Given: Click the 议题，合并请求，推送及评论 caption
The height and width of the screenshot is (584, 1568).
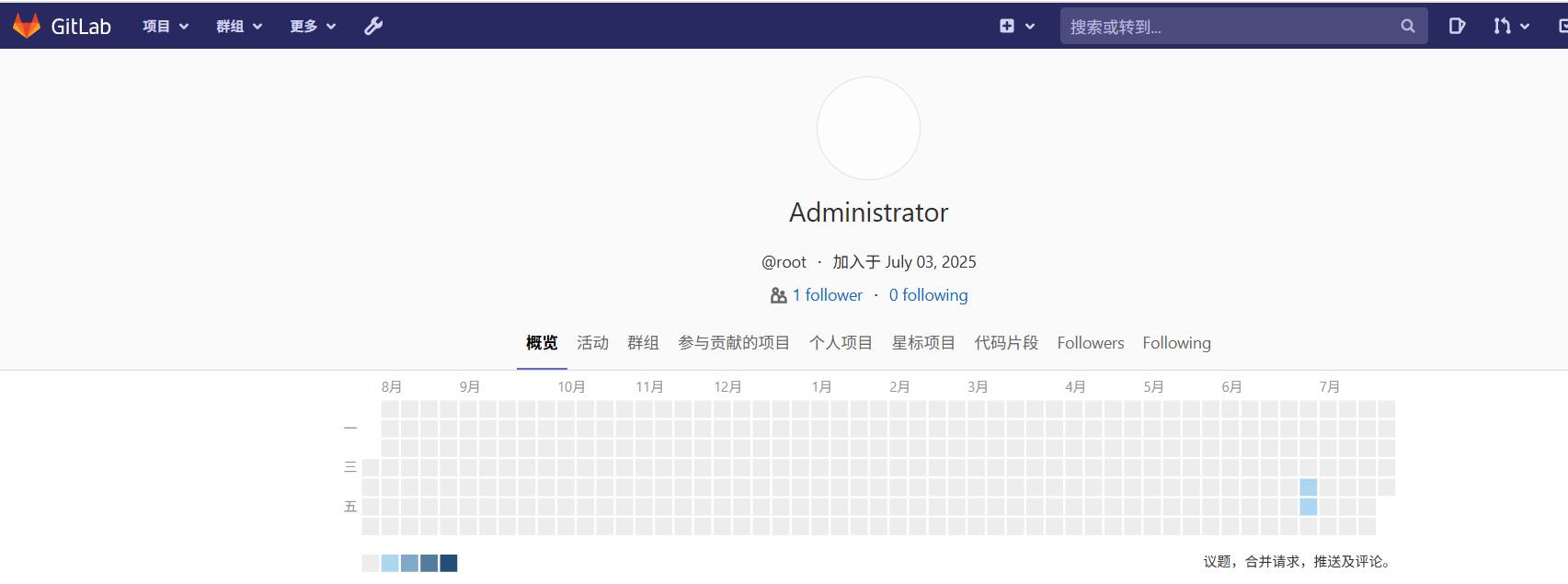Looking at the screenshot, I should click(x=1299, y=562).
